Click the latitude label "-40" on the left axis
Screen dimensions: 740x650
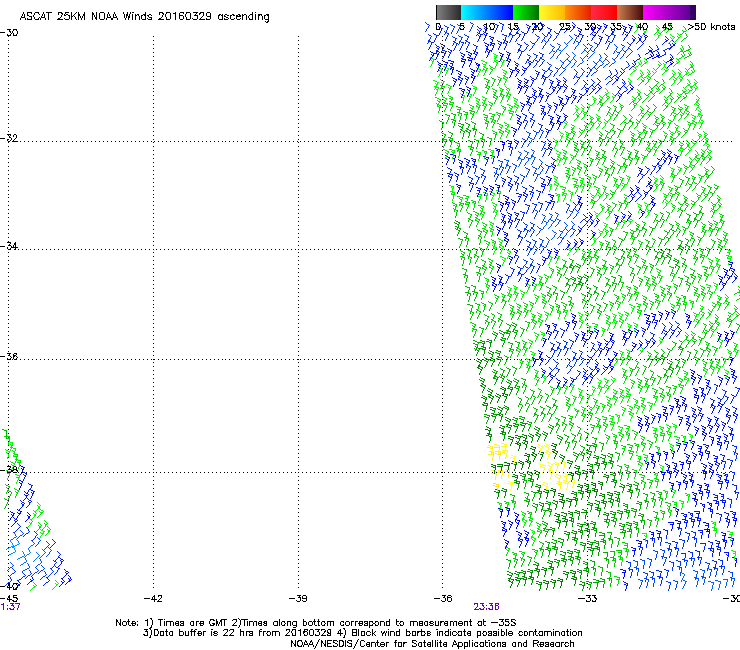click(x=9, y=586)
